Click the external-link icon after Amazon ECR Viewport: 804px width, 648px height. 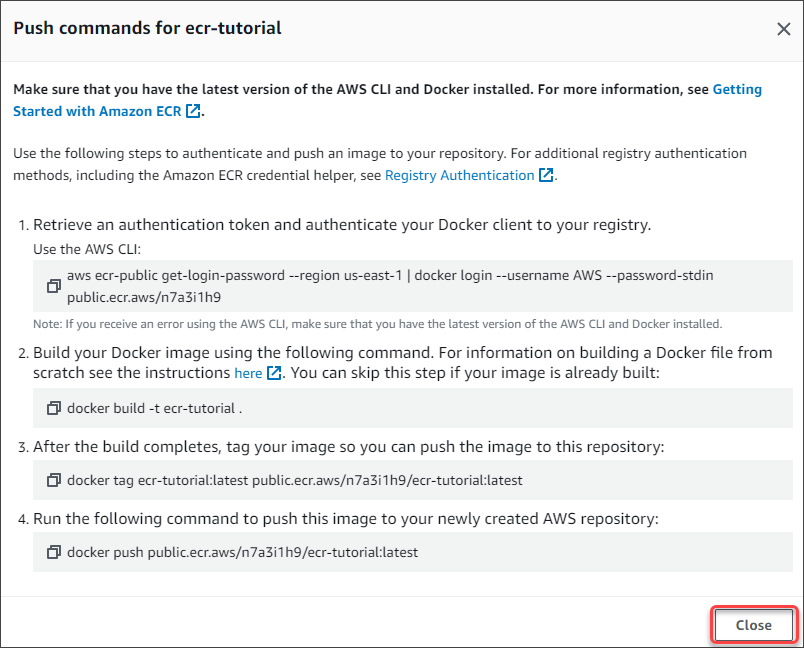(x=193, y=111)
